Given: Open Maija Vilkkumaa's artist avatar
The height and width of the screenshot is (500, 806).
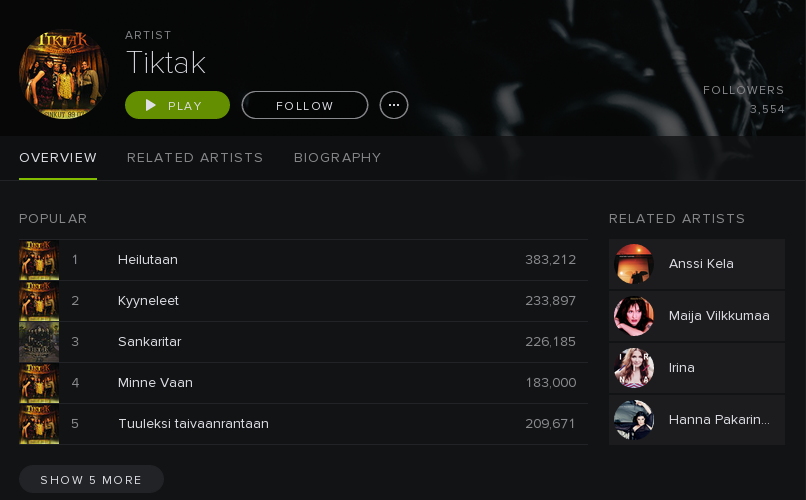Looking at the screenshot, I should coord(634,316).
